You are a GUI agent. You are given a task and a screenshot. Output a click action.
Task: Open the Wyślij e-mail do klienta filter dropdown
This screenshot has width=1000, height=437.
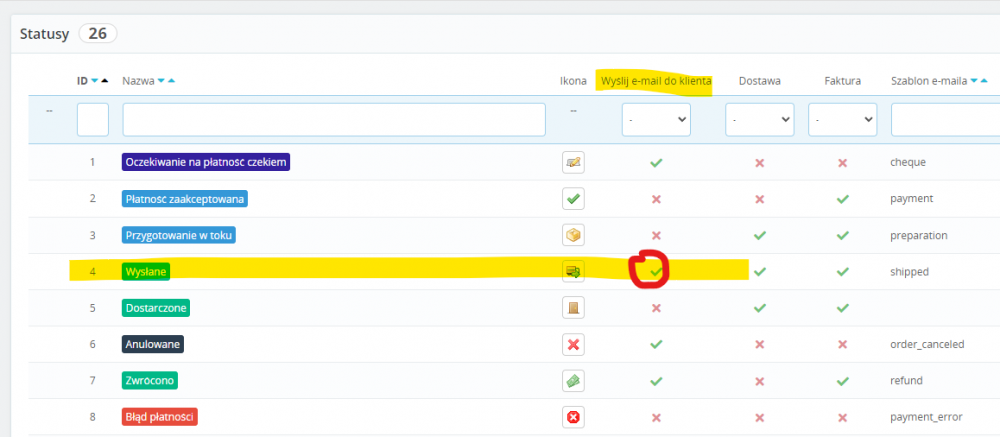pyautogui.click(x=656, y=119)
